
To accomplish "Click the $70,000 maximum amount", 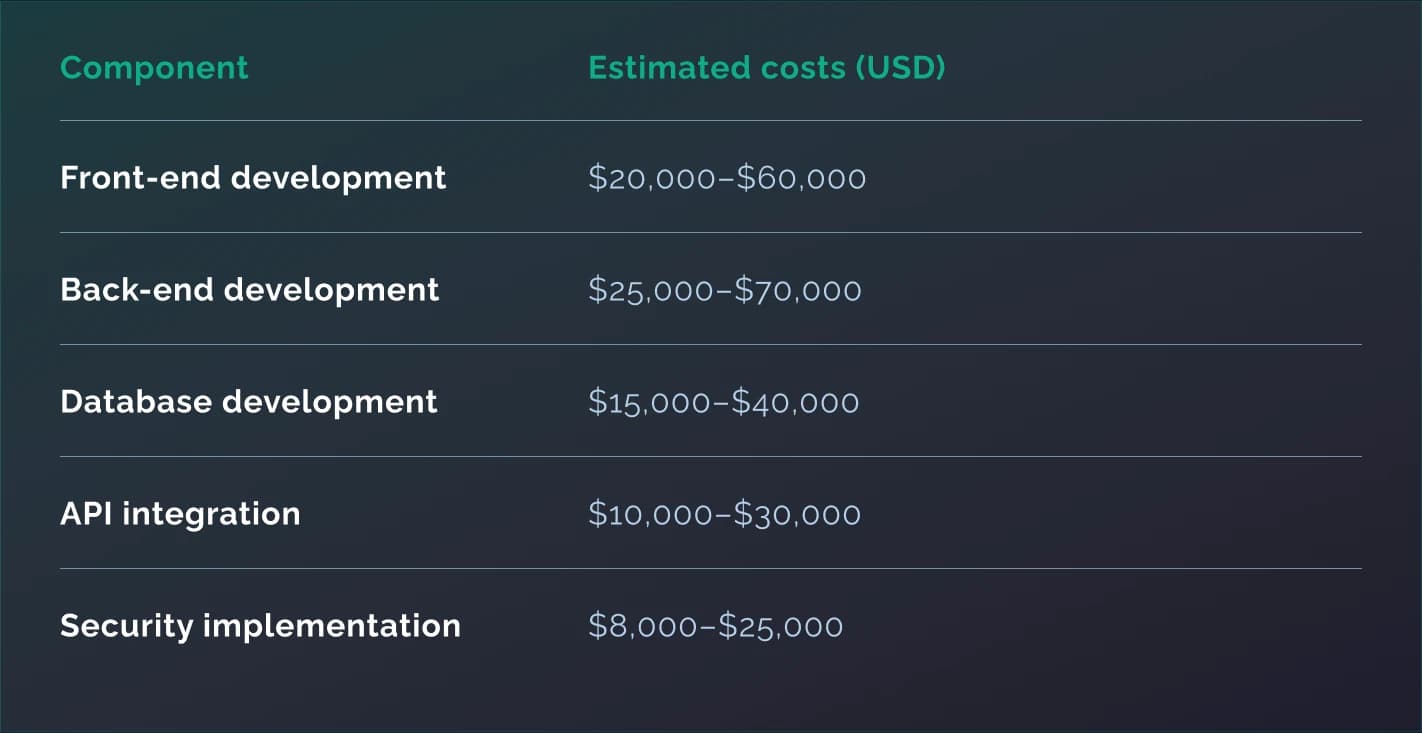I will 798,291.
